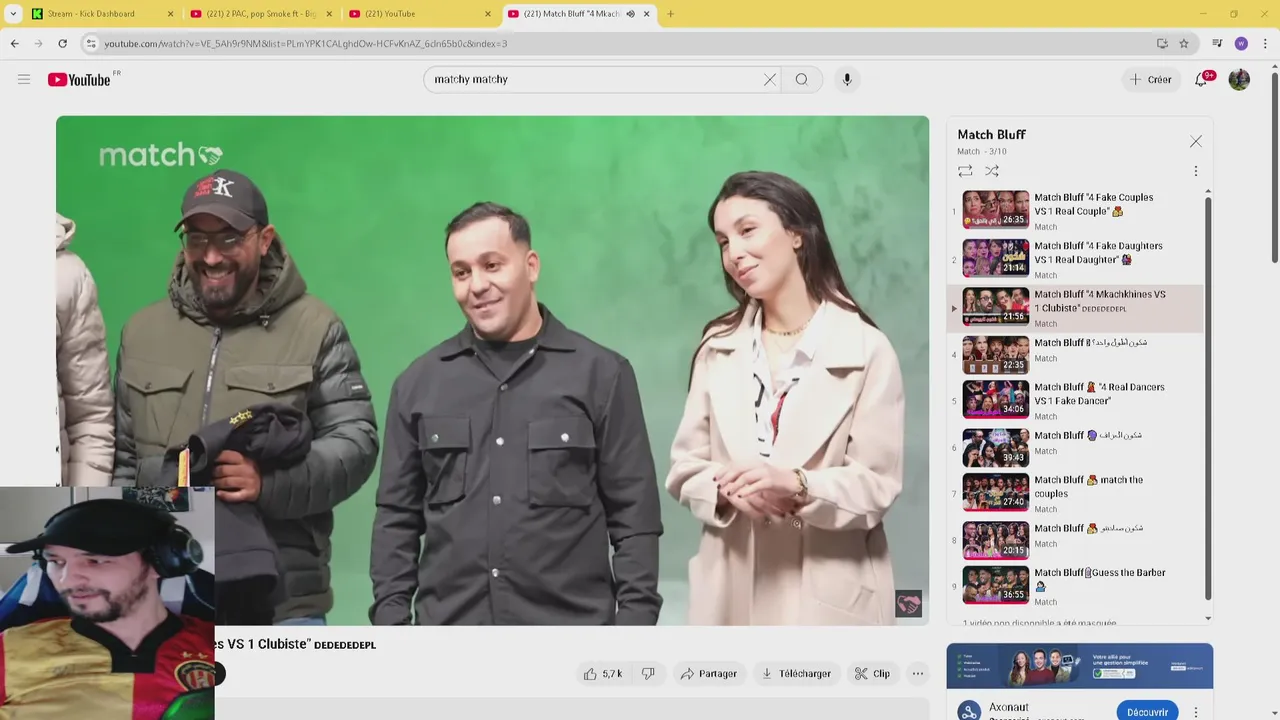This screenshot has width=1280, height=720.
Task: Go back in browser history
Action: coord(15,43)
